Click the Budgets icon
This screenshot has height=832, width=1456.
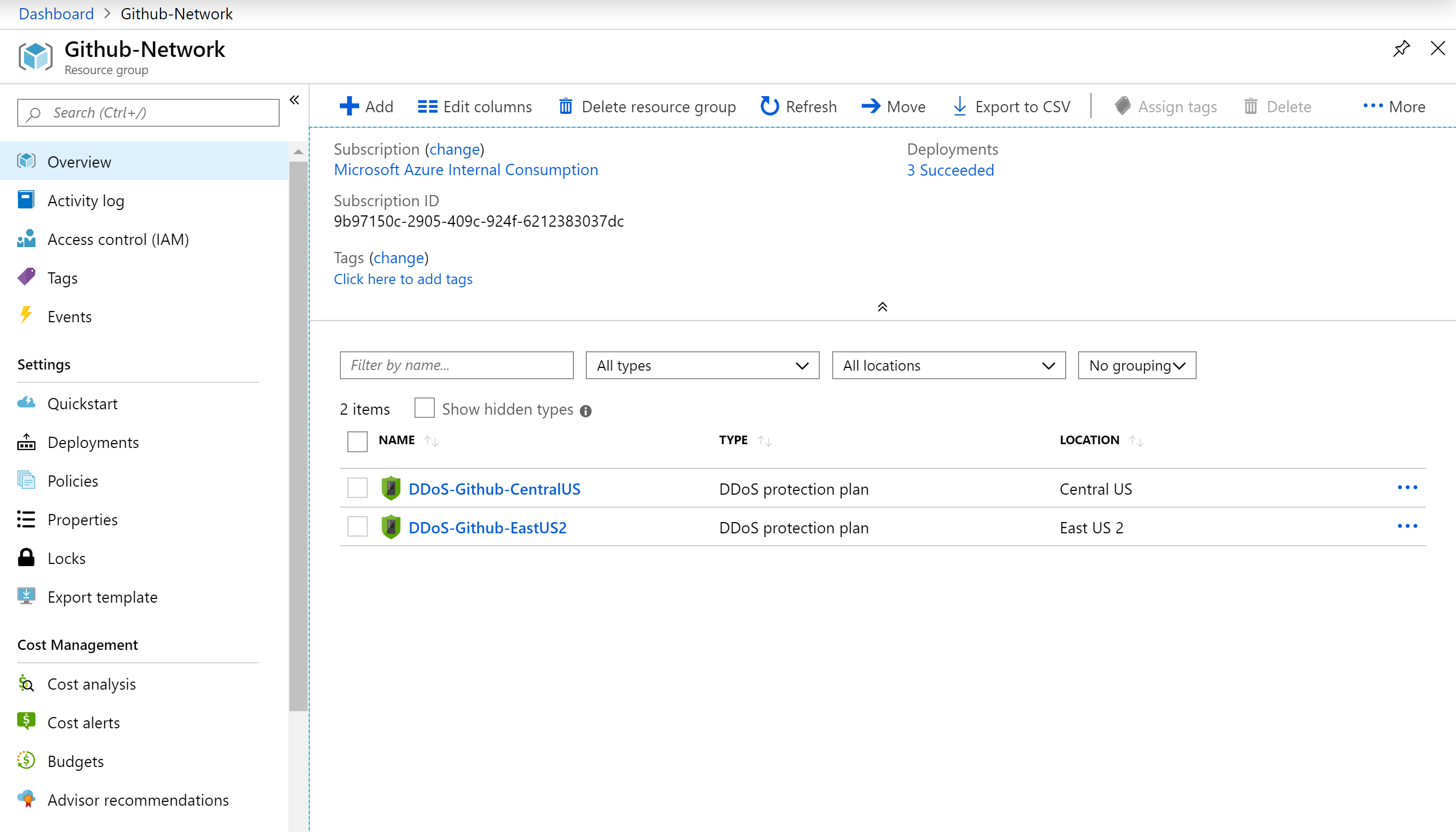click(x=26, y=761)
